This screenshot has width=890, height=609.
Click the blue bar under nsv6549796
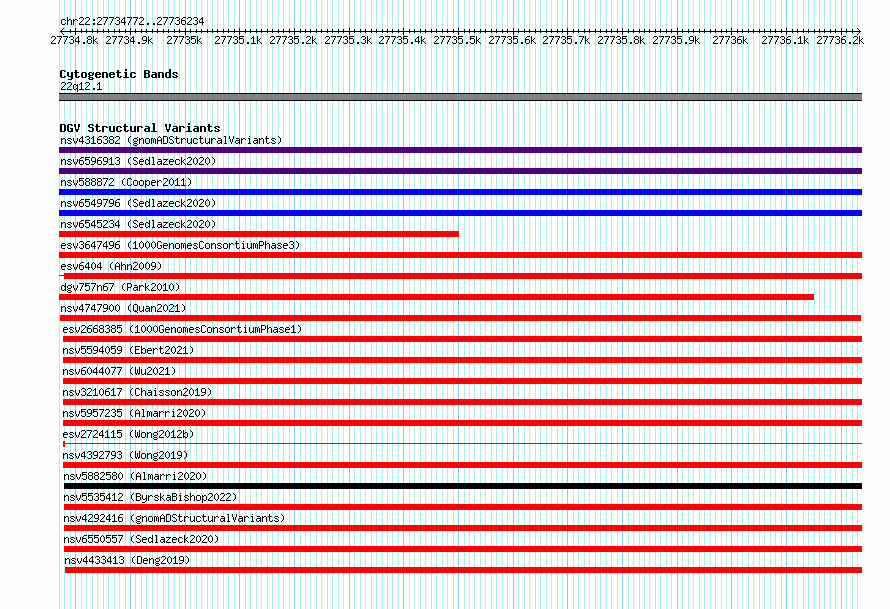[460, 213]
